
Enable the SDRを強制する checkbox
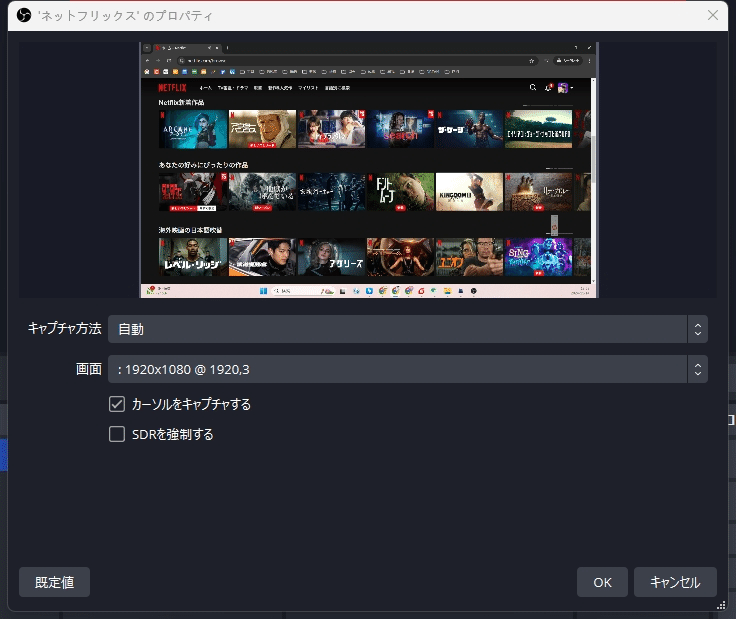[x=117, y=434]
